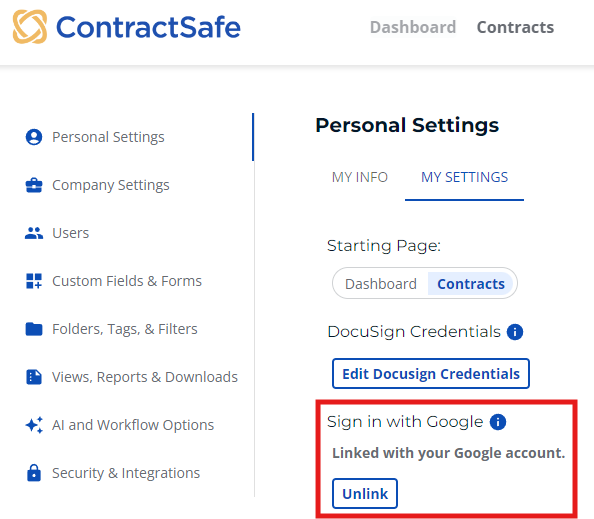
Task: Set starting page to Contracts
Action: tap(471, 284)
